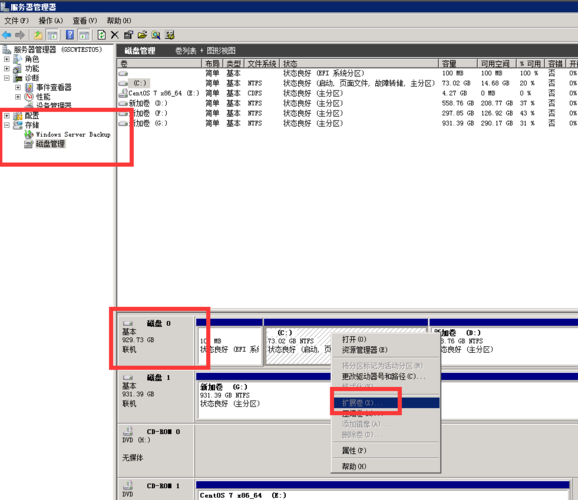Sort by the 容量 column header
578x500 pixels.
pos(458,64)
